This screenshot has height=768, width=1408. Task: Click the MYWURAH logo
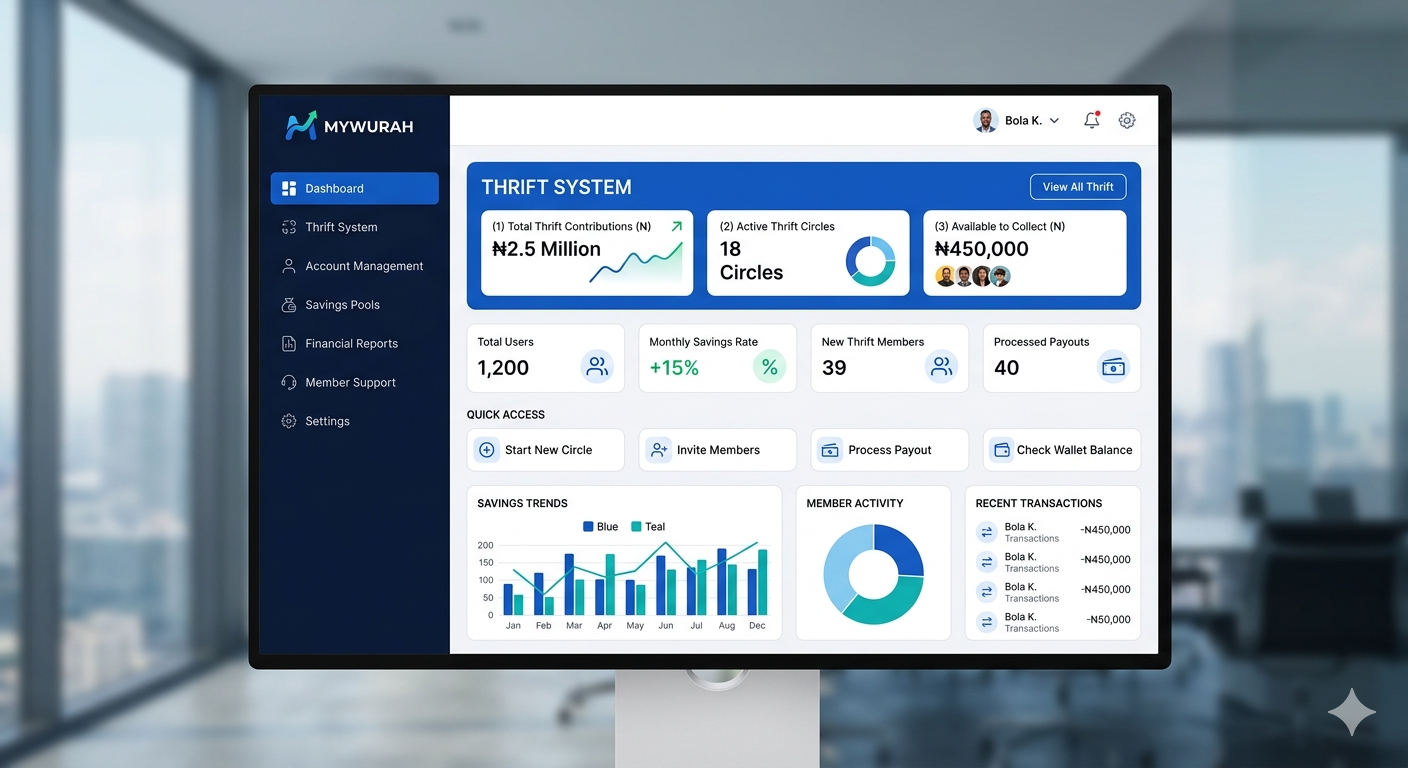349,126
